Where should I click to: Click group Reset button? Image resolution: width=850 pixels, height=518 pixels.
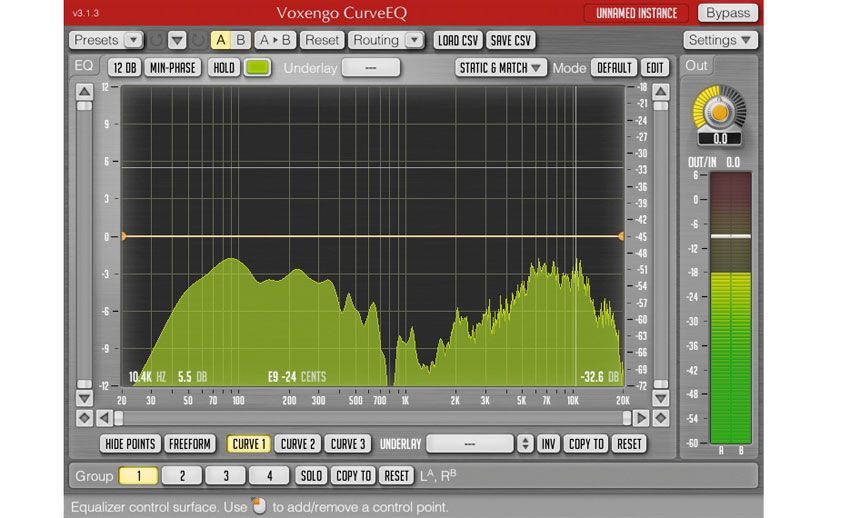[396, 476]
